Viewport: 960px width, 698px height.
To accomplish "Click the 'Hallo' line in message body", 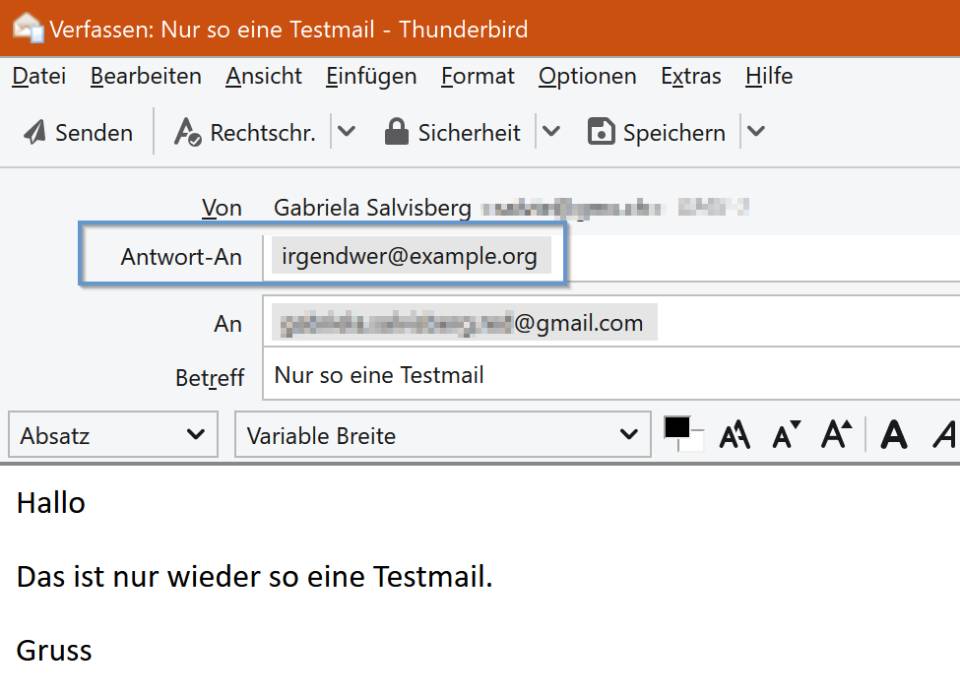I will pos(51,503).
